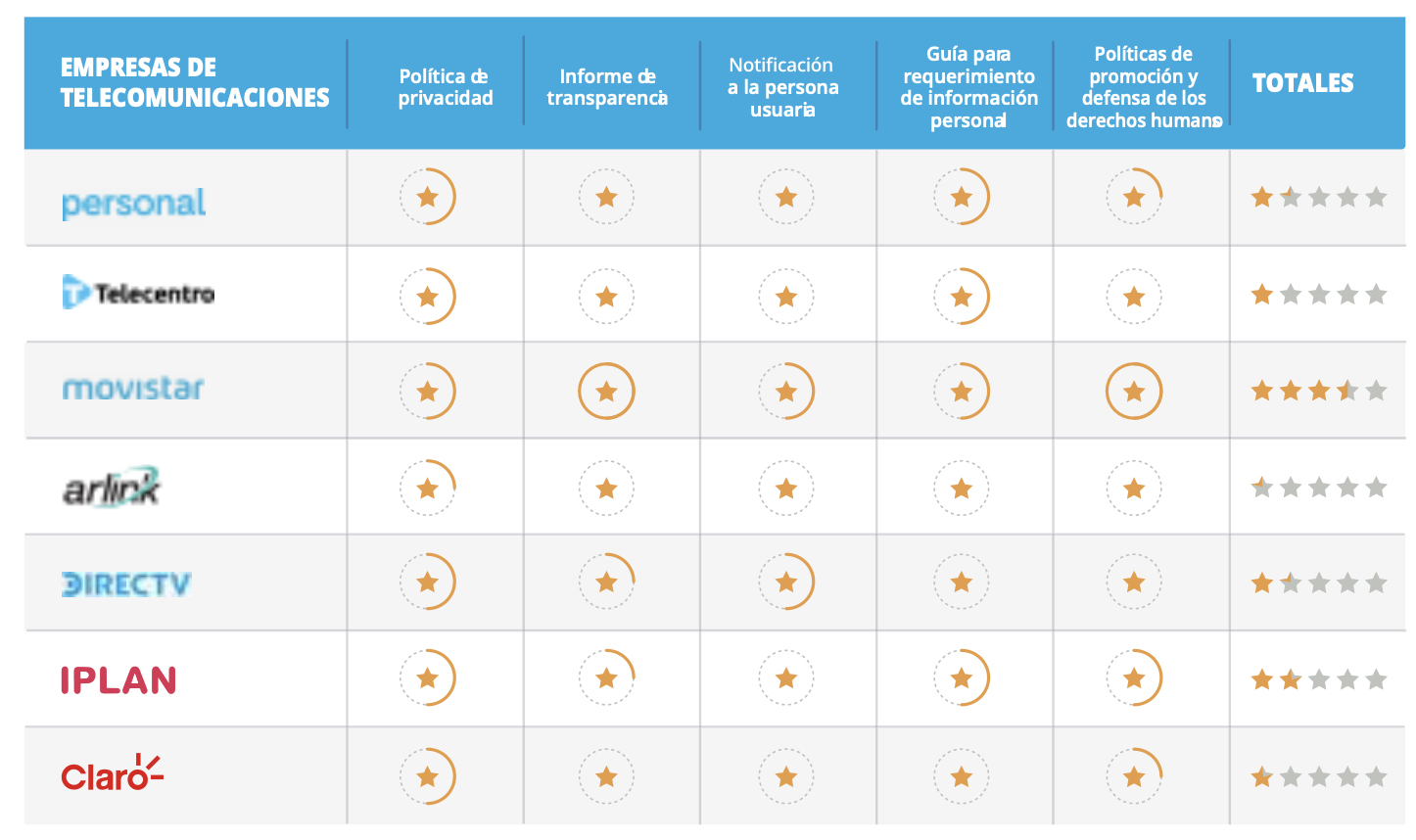Click the Política de privacidad header
Viewport: 1416px width, 840px height.
coord(446,87)
